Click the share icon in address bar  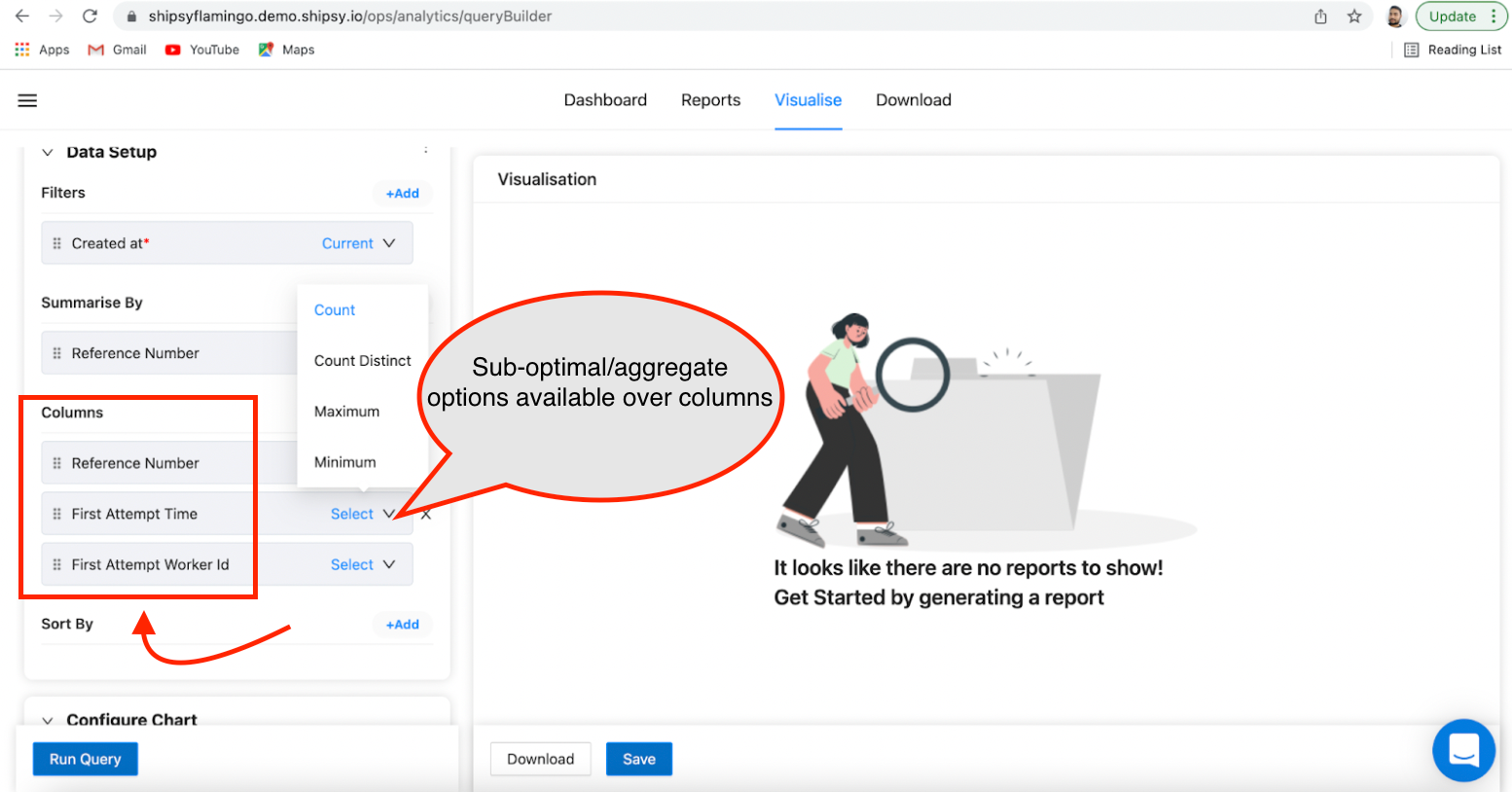1320,17
